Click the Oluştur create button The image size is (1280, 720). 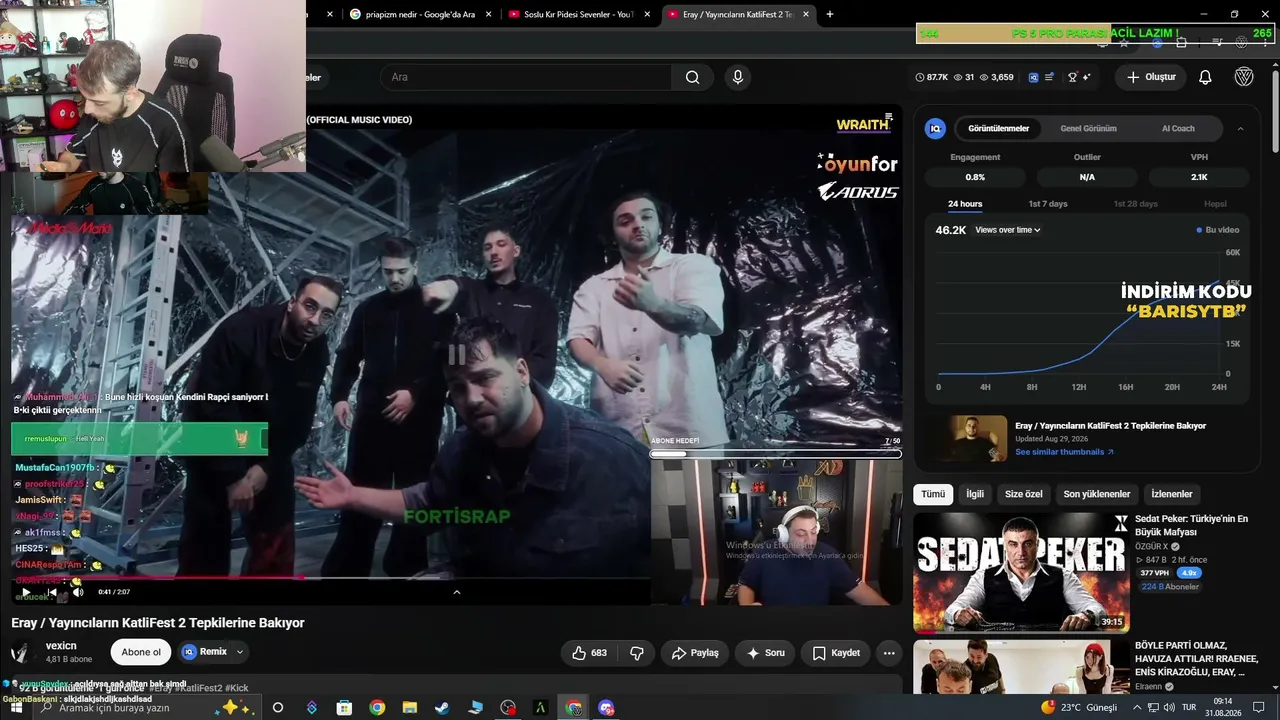click(x=1151, y=77)
